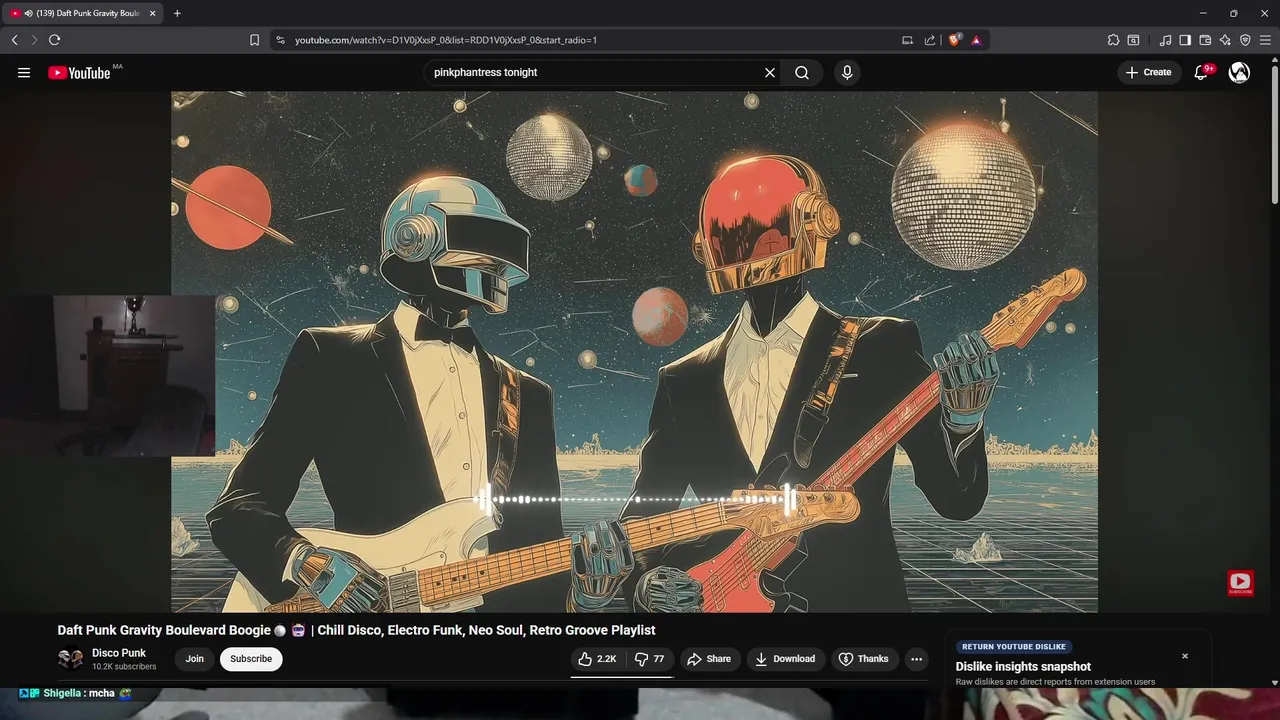
Task: Open Brave VPN shield icon
Action: pyautogui.click(x=1245, y=40)
